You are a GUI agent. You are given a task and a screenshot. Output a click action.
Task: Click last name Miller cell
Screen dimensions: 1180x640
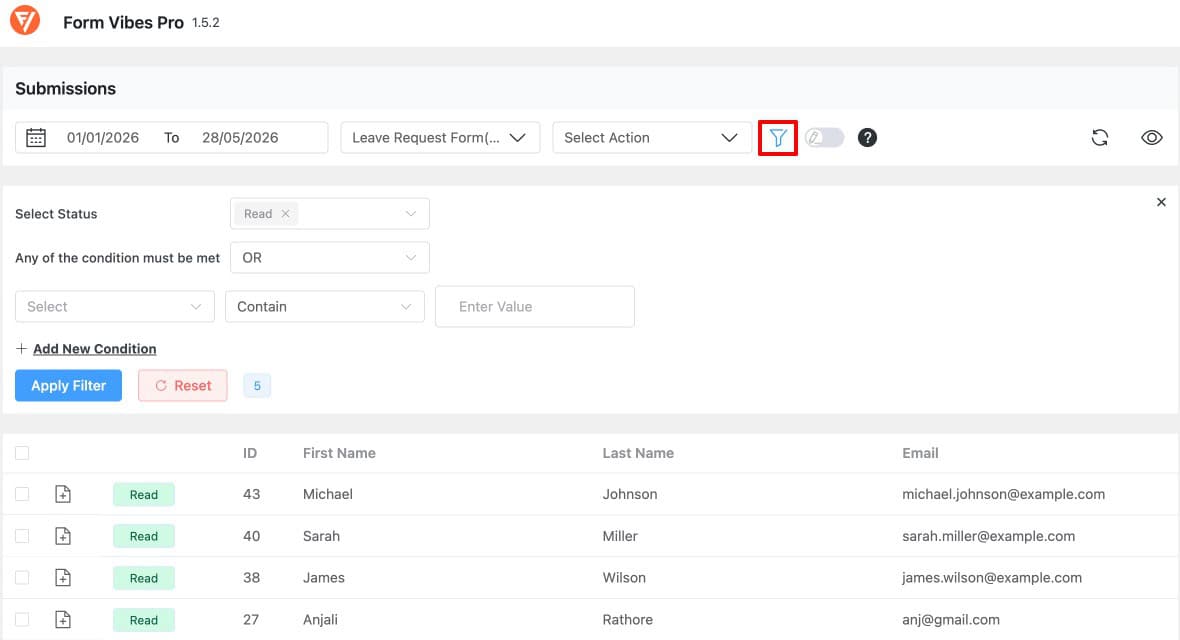(620, 536)
